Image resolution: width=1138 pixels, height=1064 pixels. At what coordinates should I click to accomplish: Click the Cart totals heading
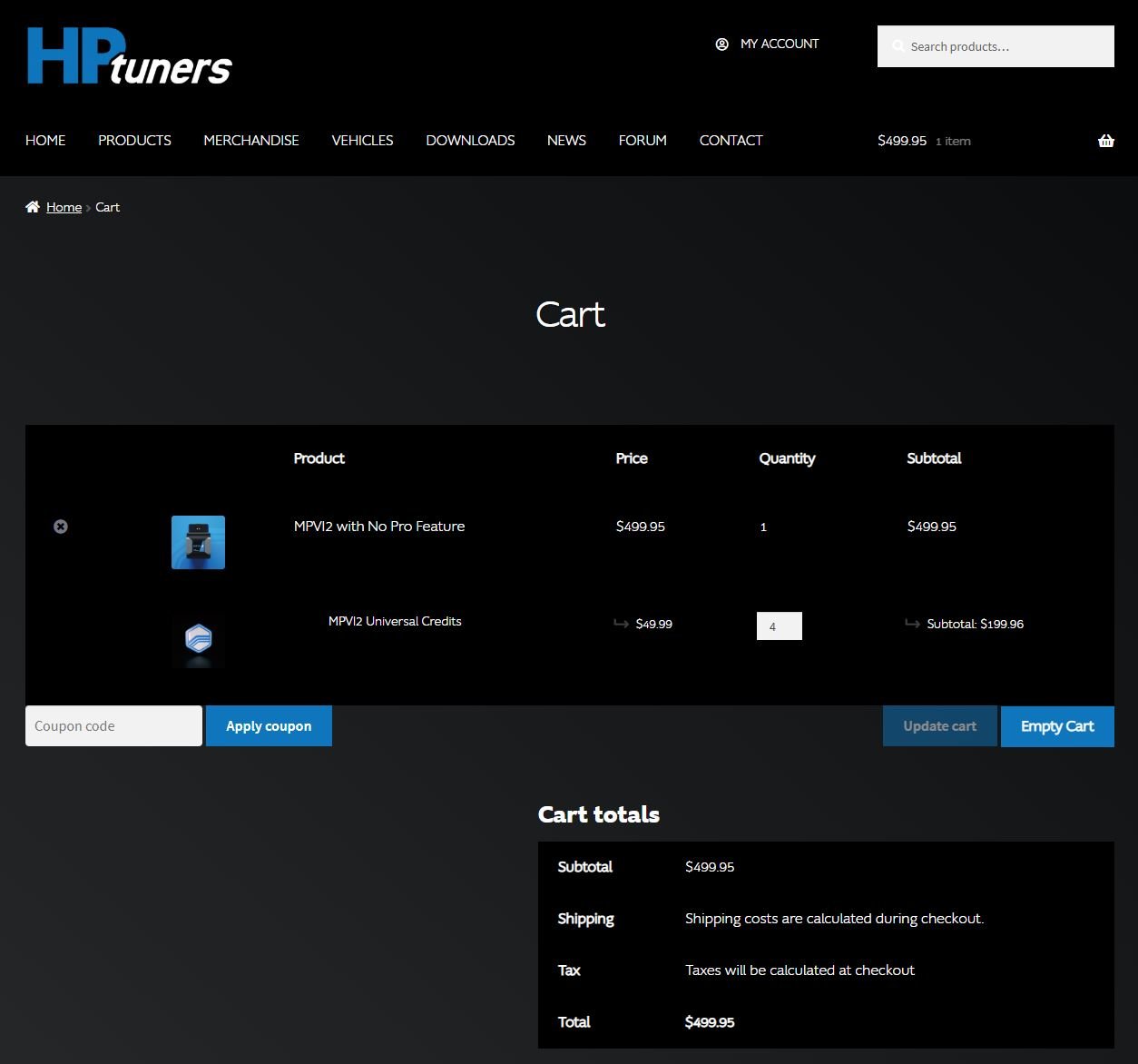[599, 814]
